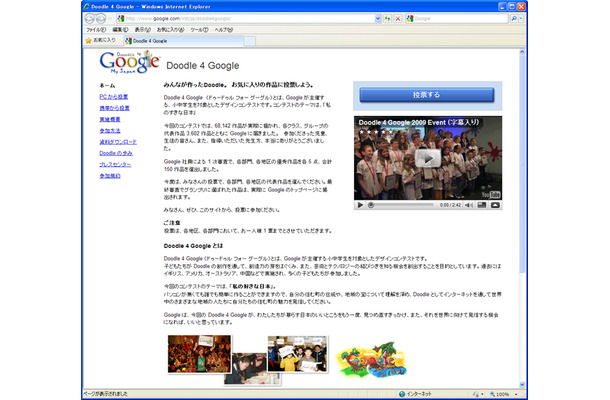Open the Doodle の歩み sidebar link

click(116, 153)
